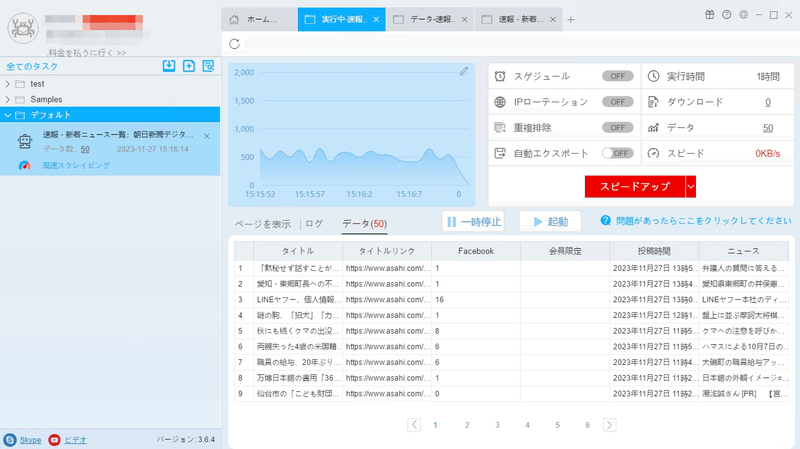Click the import task icon in sidebar header

click(x=169, y=66)
